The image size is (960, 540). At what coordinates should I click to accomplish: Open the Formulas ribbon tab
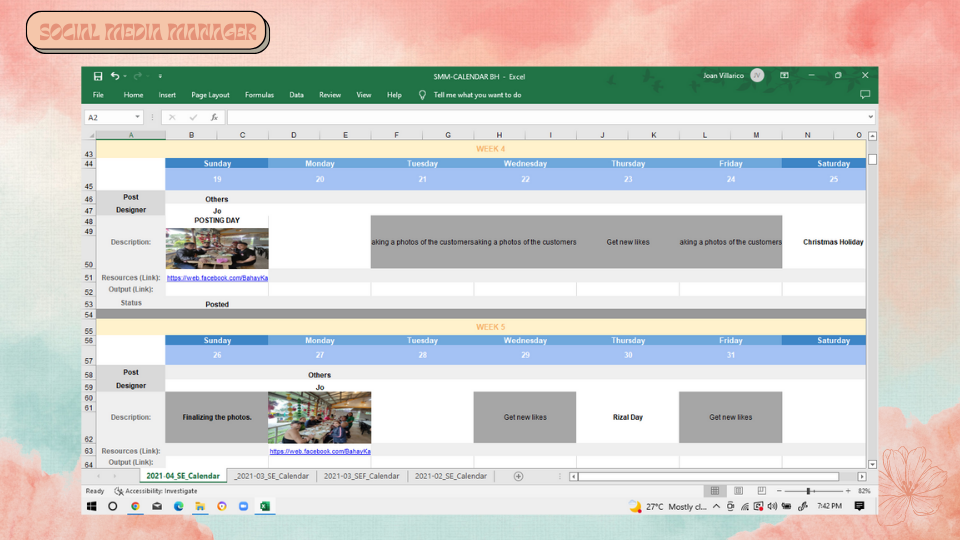[259, 95]
